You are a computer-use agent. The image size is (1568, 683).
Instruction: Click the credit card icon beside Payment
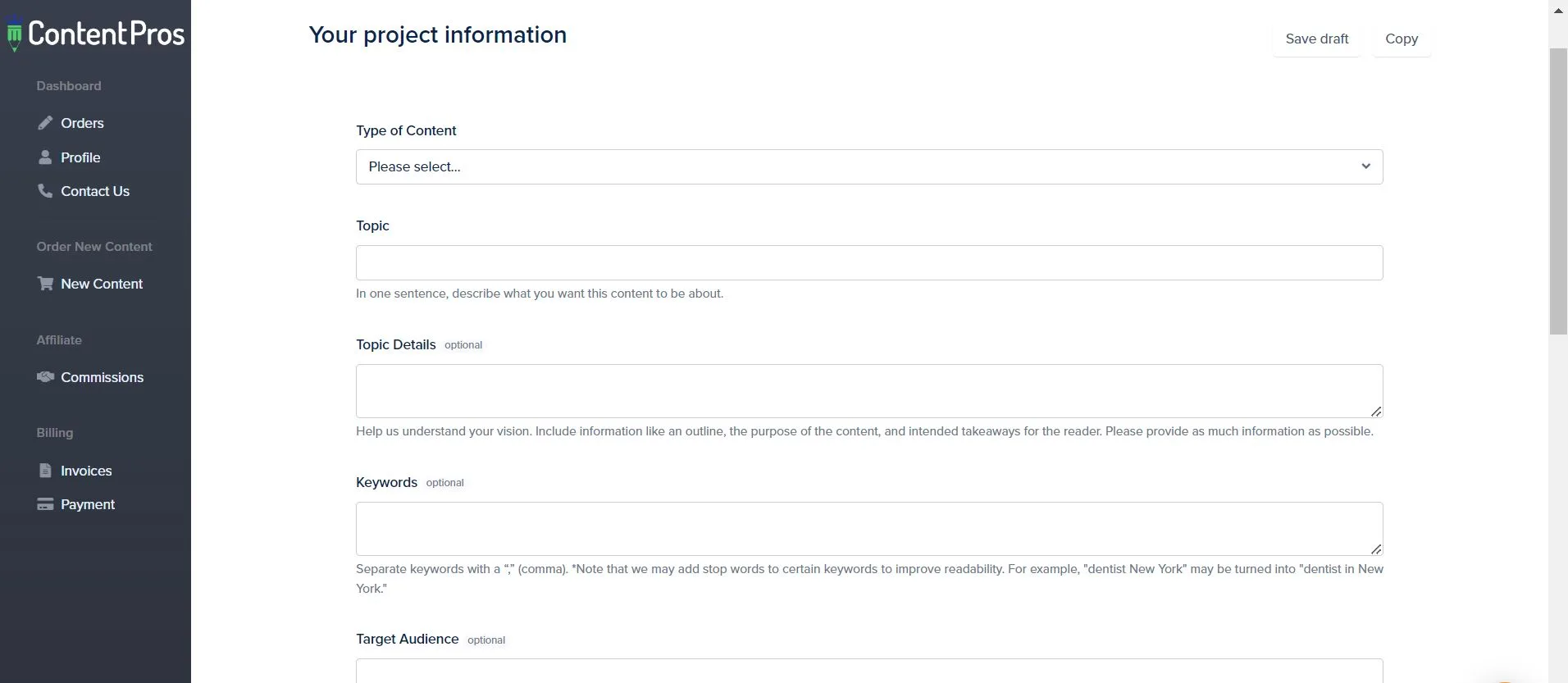(45, 504)
